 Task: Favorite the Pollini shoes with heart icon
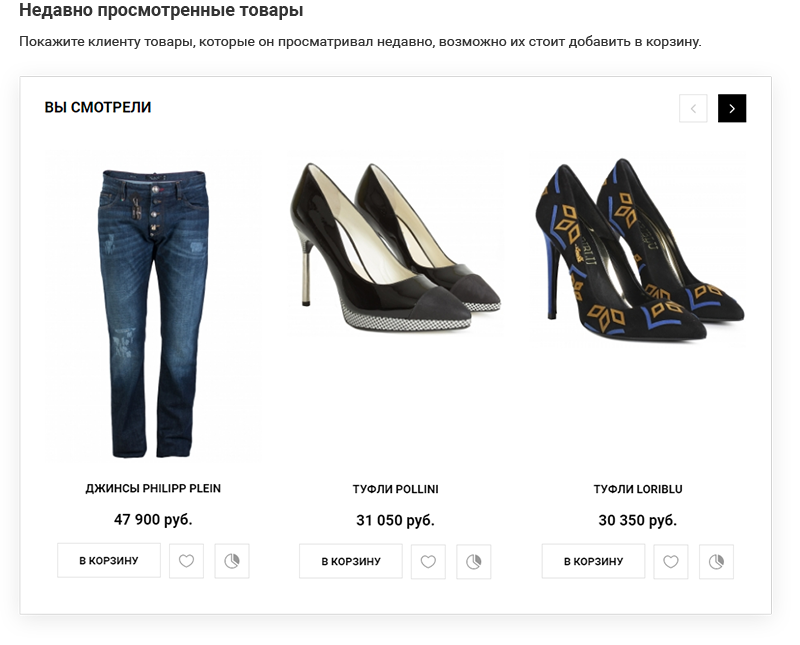[x=428, y=562]
